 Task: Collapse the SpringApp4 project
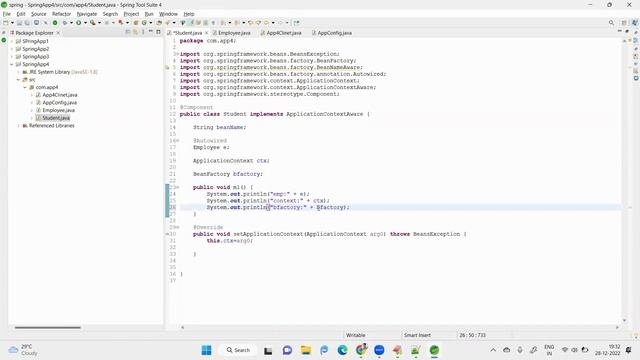point(12,64)
